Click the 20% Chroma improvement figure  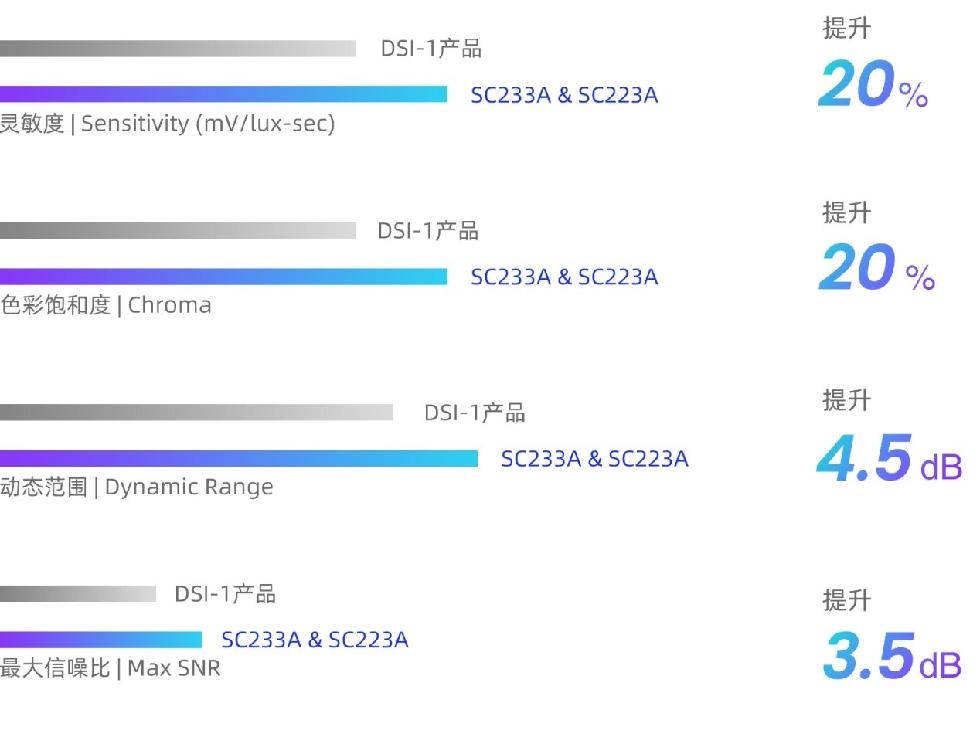pos(876,268)
